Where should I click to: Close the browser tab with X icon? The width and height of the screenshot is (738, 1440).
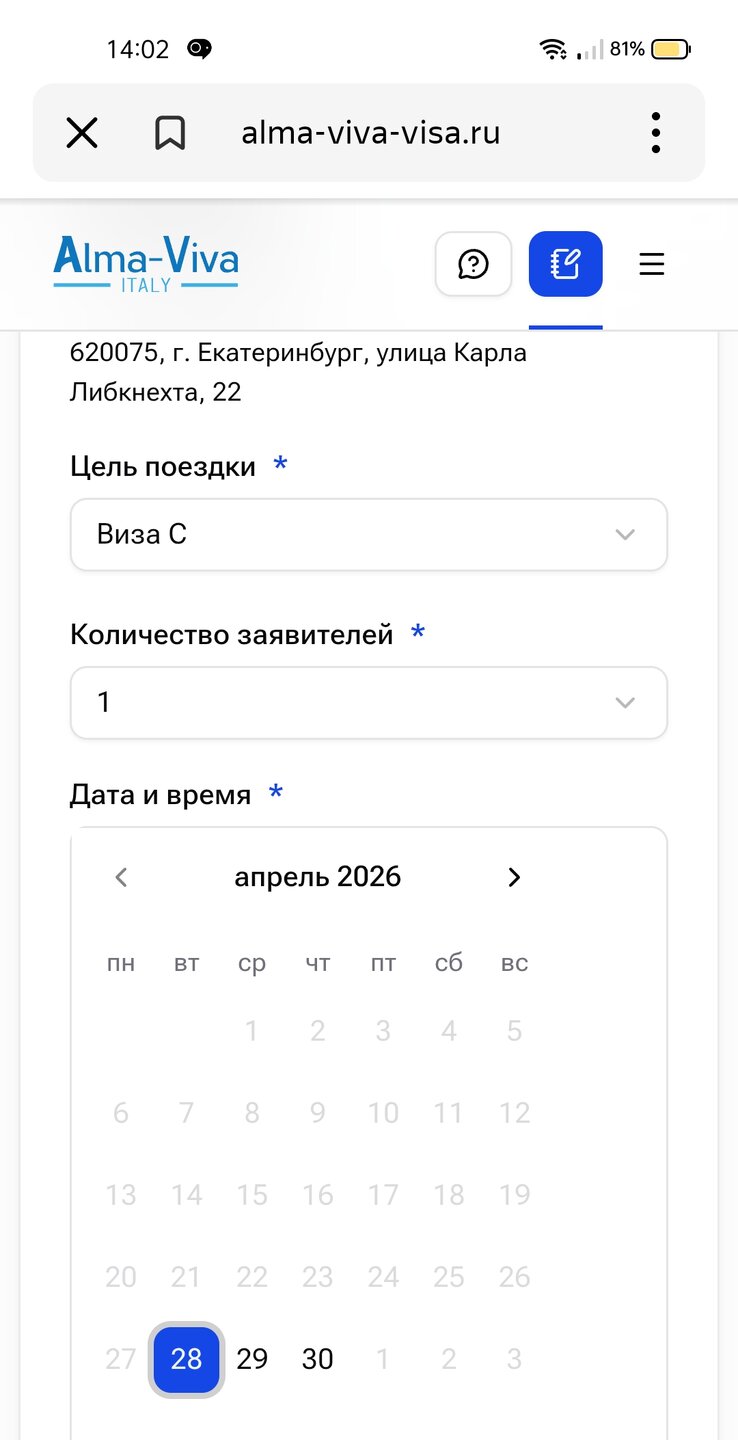coord(82,132)
